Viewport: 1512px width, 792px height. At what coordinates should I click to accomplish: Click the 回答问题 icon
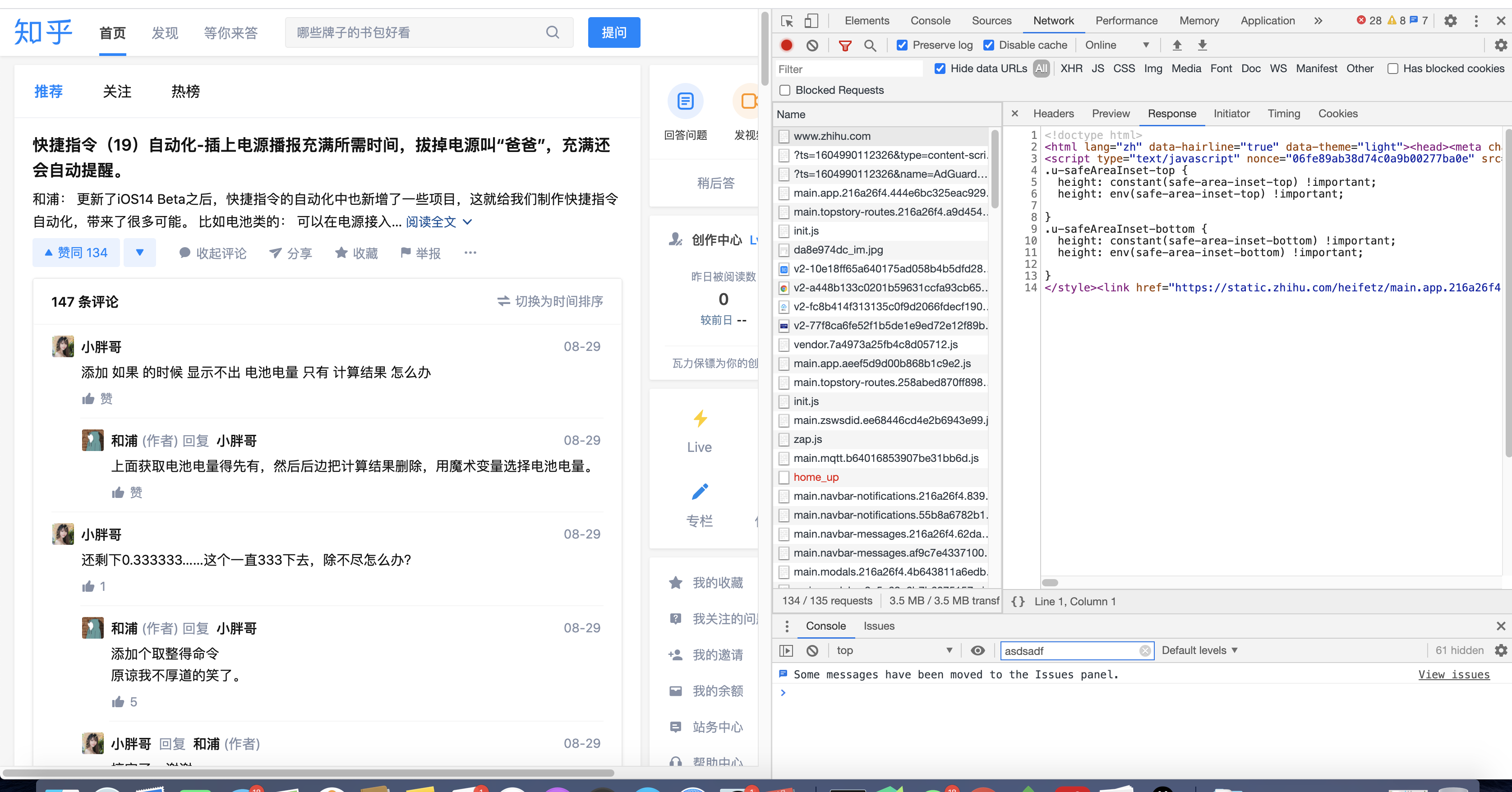tap(685, 101)
